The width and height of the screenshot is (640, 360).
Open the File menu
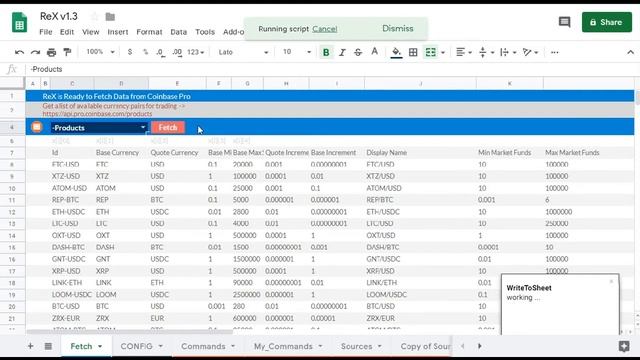pyautogui.click(x=46, y=32)
